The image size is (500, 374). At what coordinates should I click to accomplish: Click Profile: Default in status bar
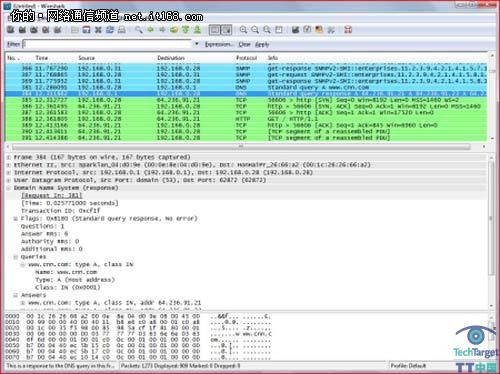tap(408, 366)
